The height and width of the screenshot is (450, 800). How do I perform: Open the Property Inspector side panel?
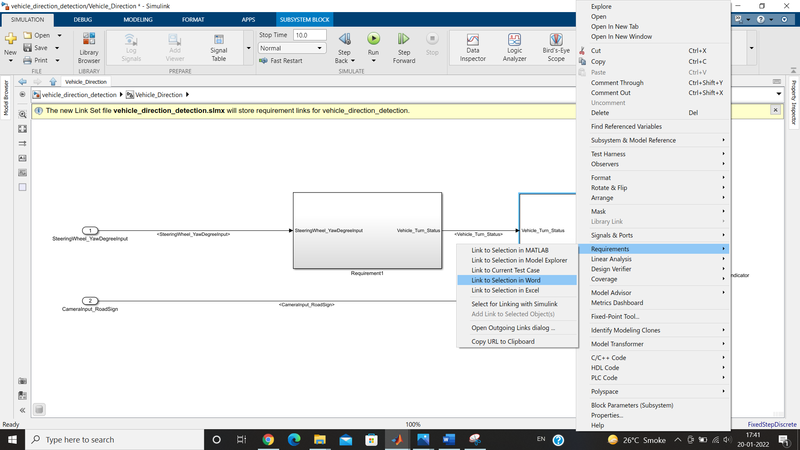pos(793,103)
